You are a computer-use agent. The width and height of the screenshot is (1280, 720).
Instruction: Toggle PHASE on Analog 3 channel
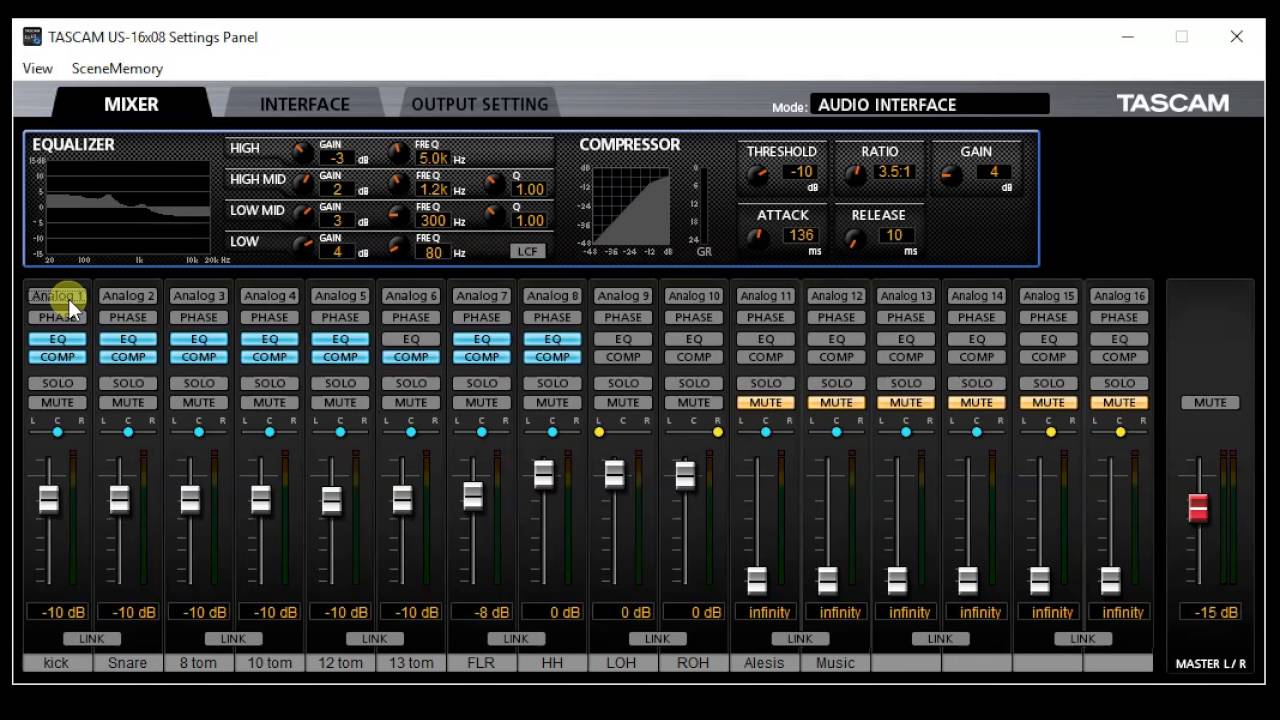tap(199, 317)
